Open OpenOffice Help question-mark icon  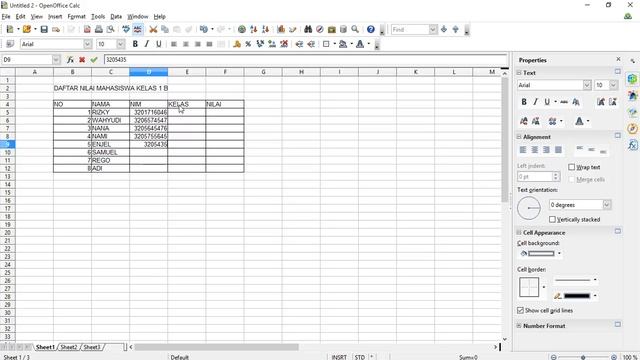371,29
